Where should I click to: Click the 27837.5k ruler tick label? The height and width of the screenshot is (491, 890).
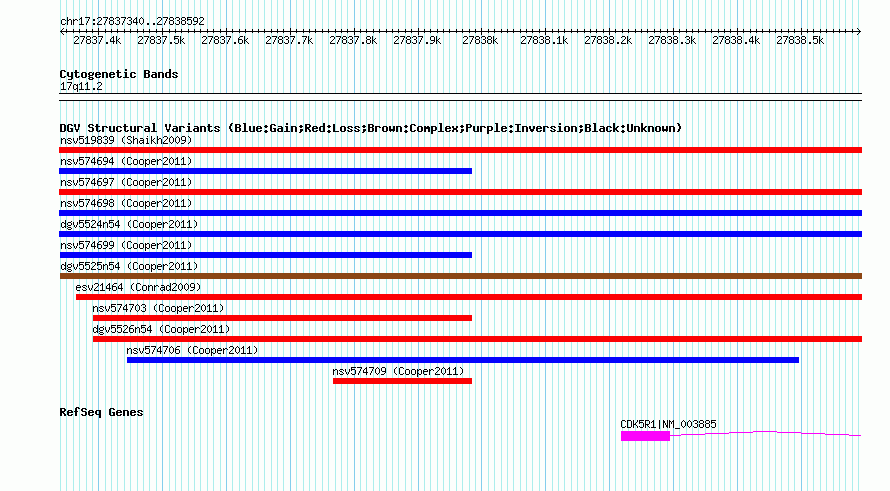point(161,40)
